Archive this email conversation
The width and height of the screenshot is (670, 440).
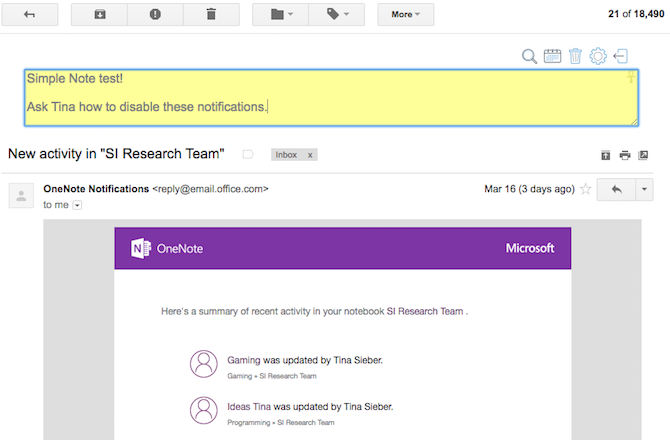(x=100, y=15)
